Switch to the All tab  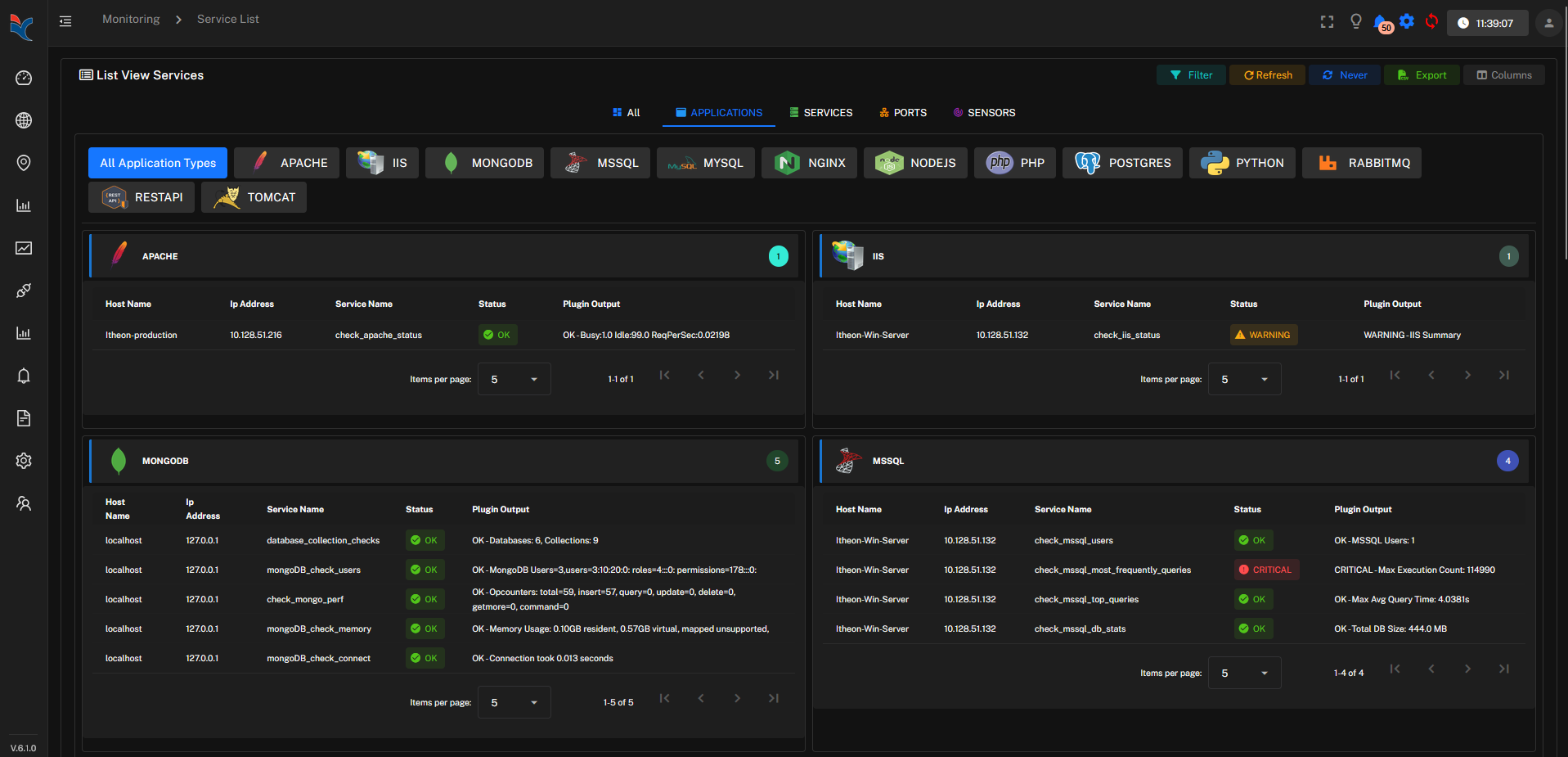pyautogui.click(x=627, y=113)
